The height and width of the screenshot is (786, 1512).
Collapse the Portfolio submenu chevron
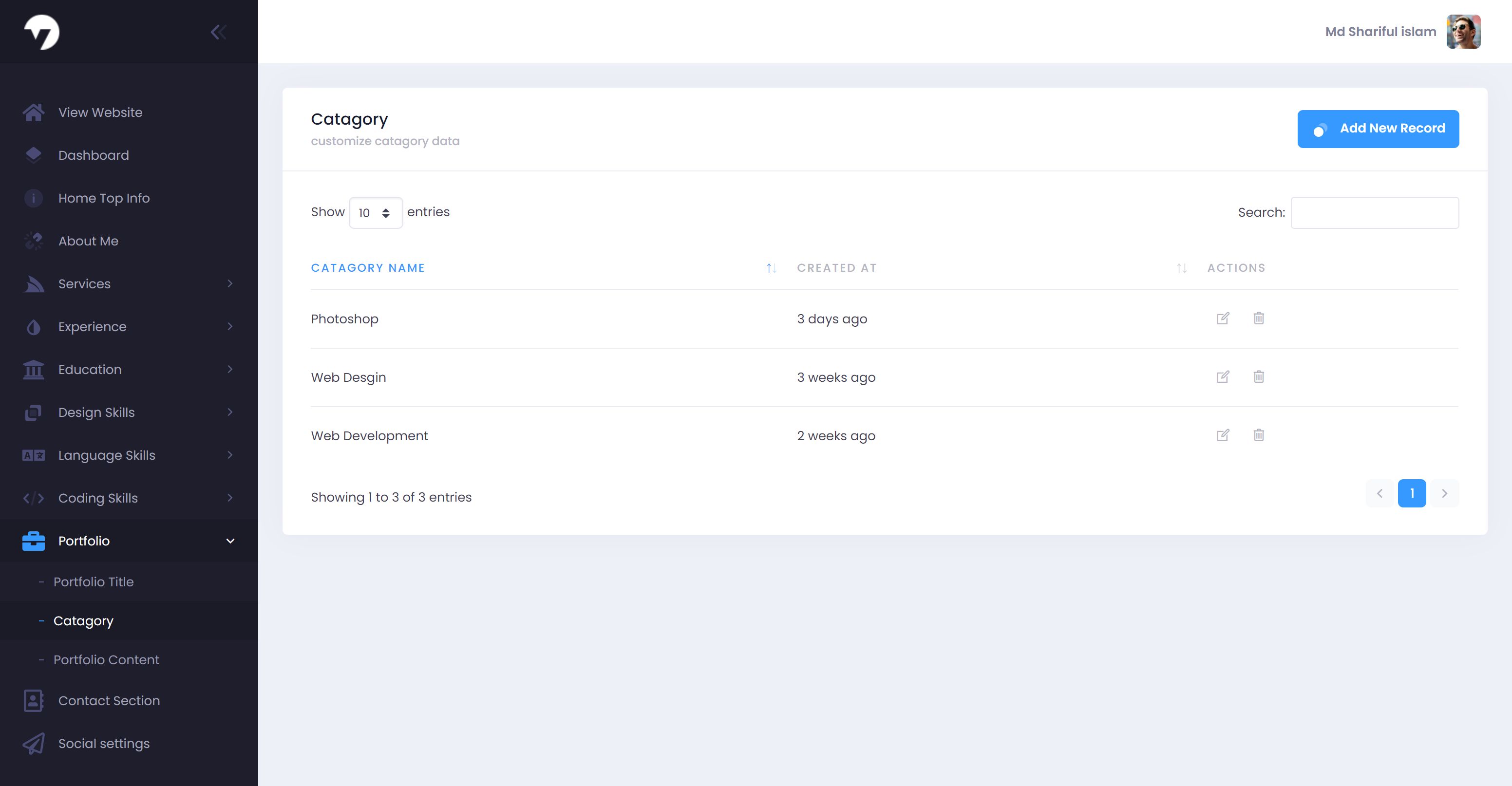tap(230, 541)
